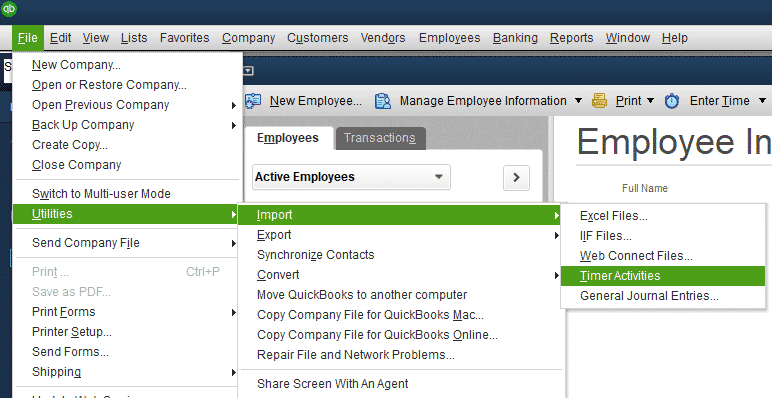Click the small dropdown icon beside the search box
This screenshot has width=772, height=398.
249,70
